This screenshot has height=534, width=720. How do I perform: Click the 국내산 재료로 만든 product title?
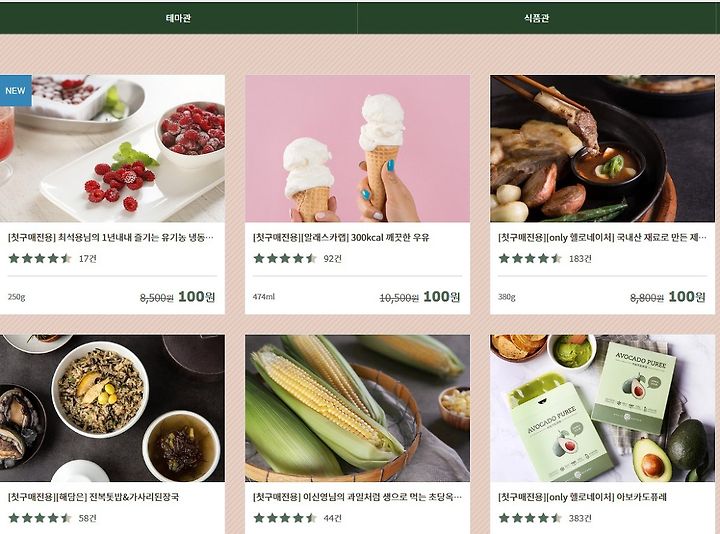tap(602, 237)
